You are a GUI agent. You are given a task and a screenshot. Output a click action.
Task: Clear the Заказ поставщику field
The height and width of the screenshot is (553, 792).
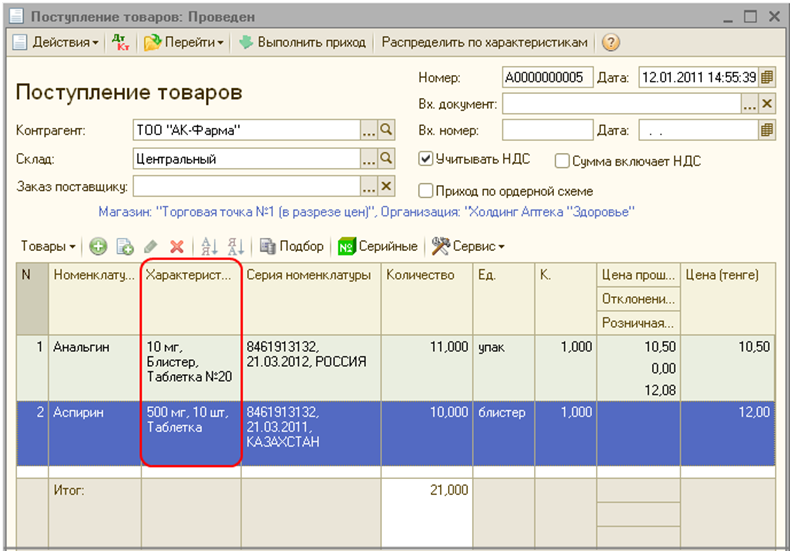pyautogui.click(x=386, y=186)
